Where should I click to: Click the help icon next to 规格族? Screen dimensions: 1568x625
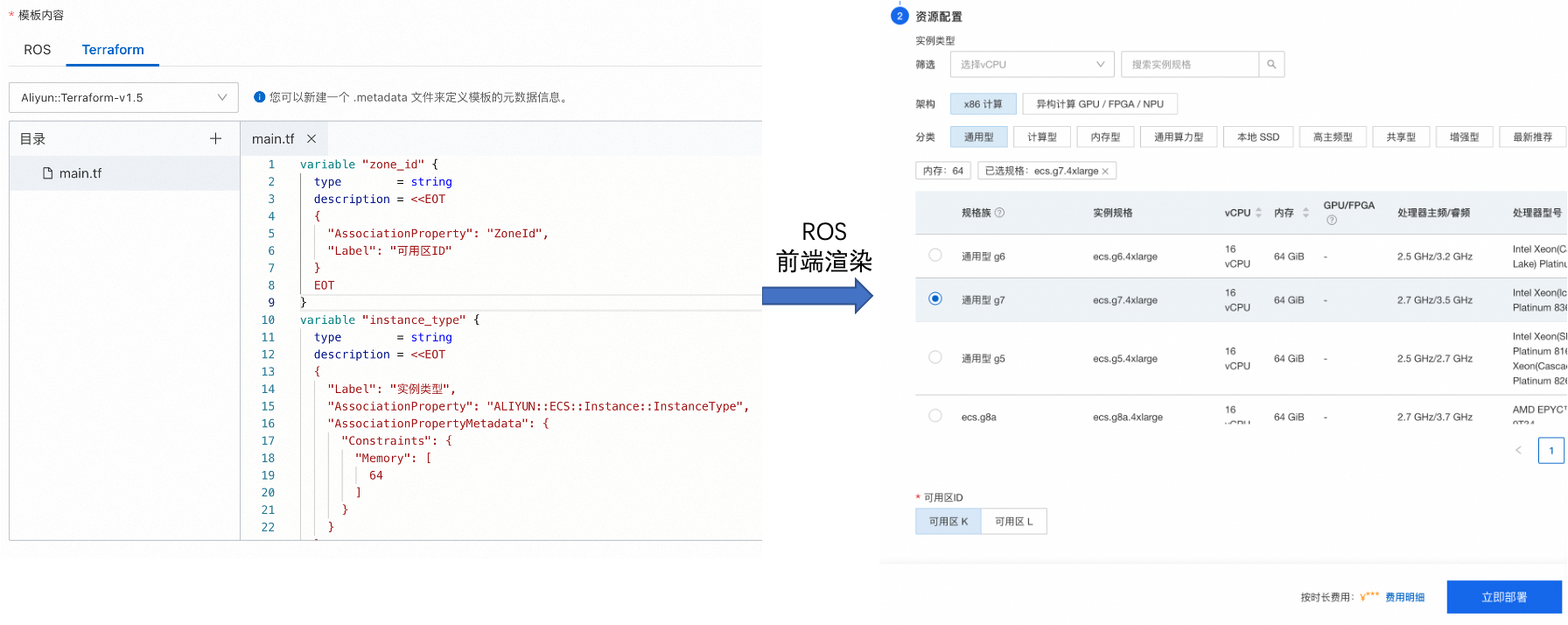[1000, 213]
